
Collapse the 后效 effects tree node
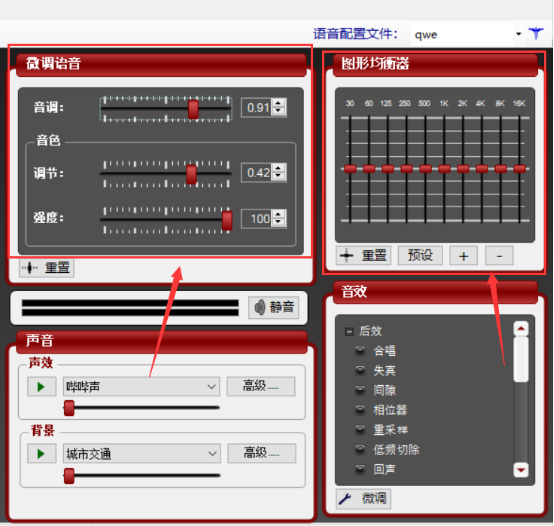(x=349, y=332)
